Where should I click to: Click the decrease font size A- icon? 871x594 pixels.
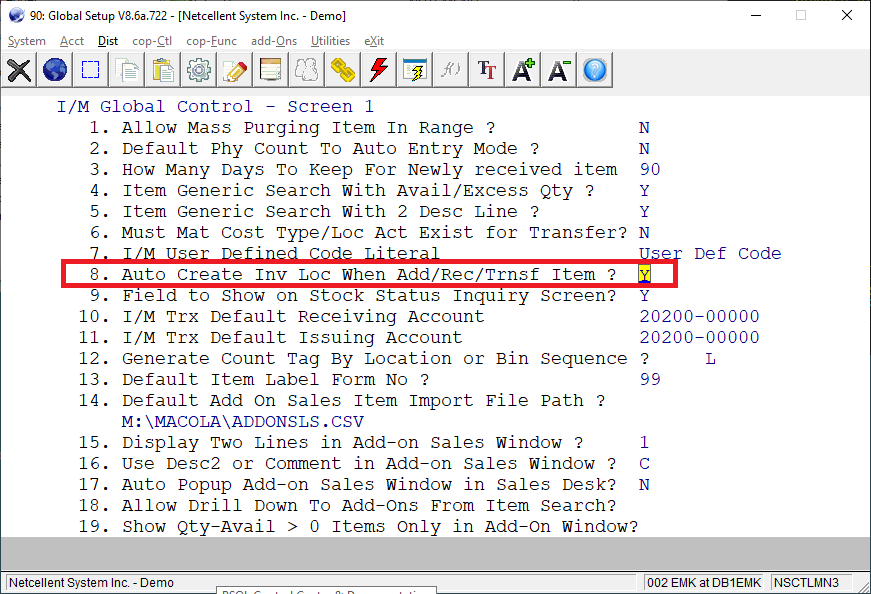(559, 70)
